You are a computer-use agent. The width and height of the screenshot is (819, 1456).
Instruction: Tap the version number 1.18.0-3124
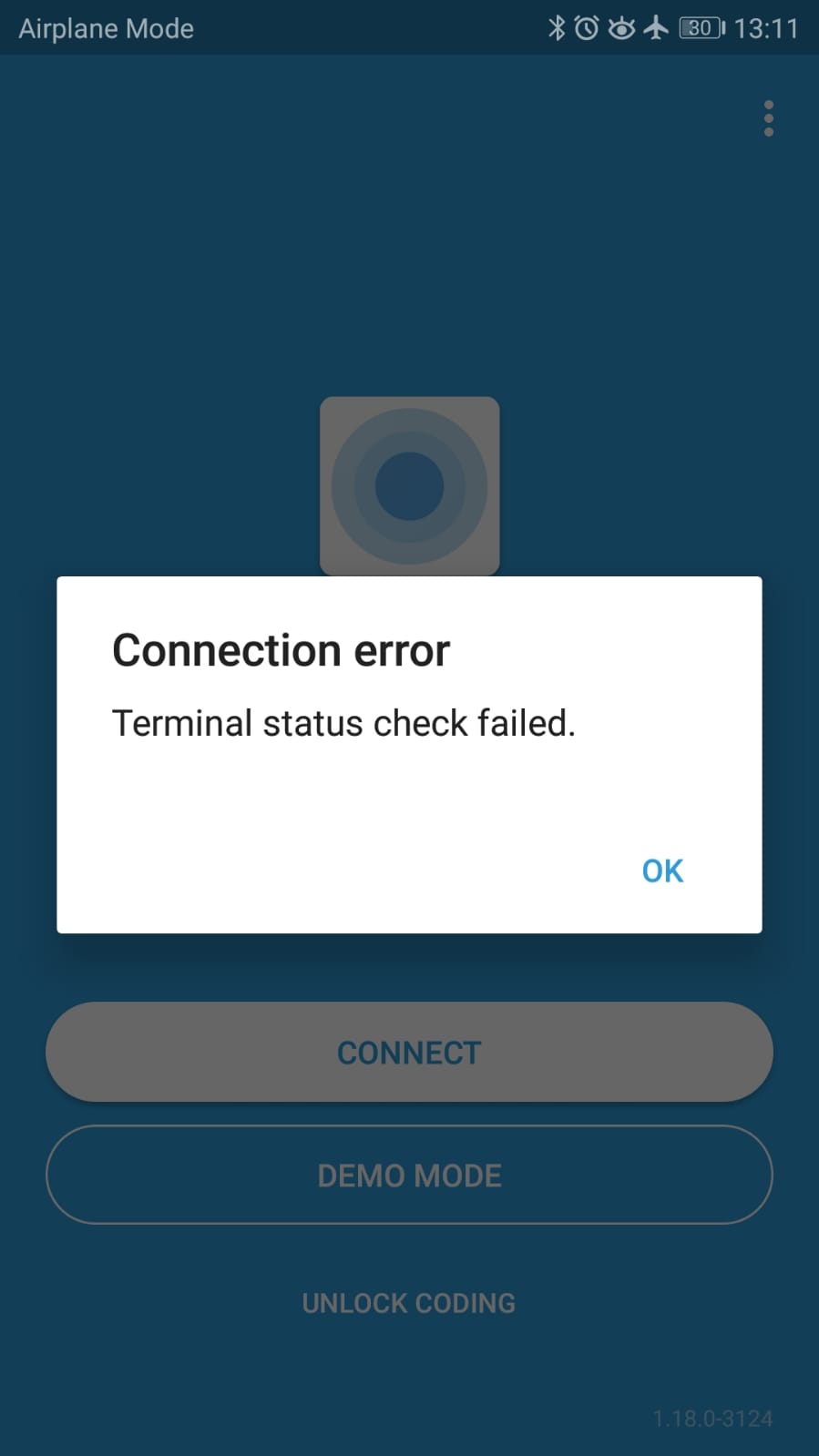712,1418
